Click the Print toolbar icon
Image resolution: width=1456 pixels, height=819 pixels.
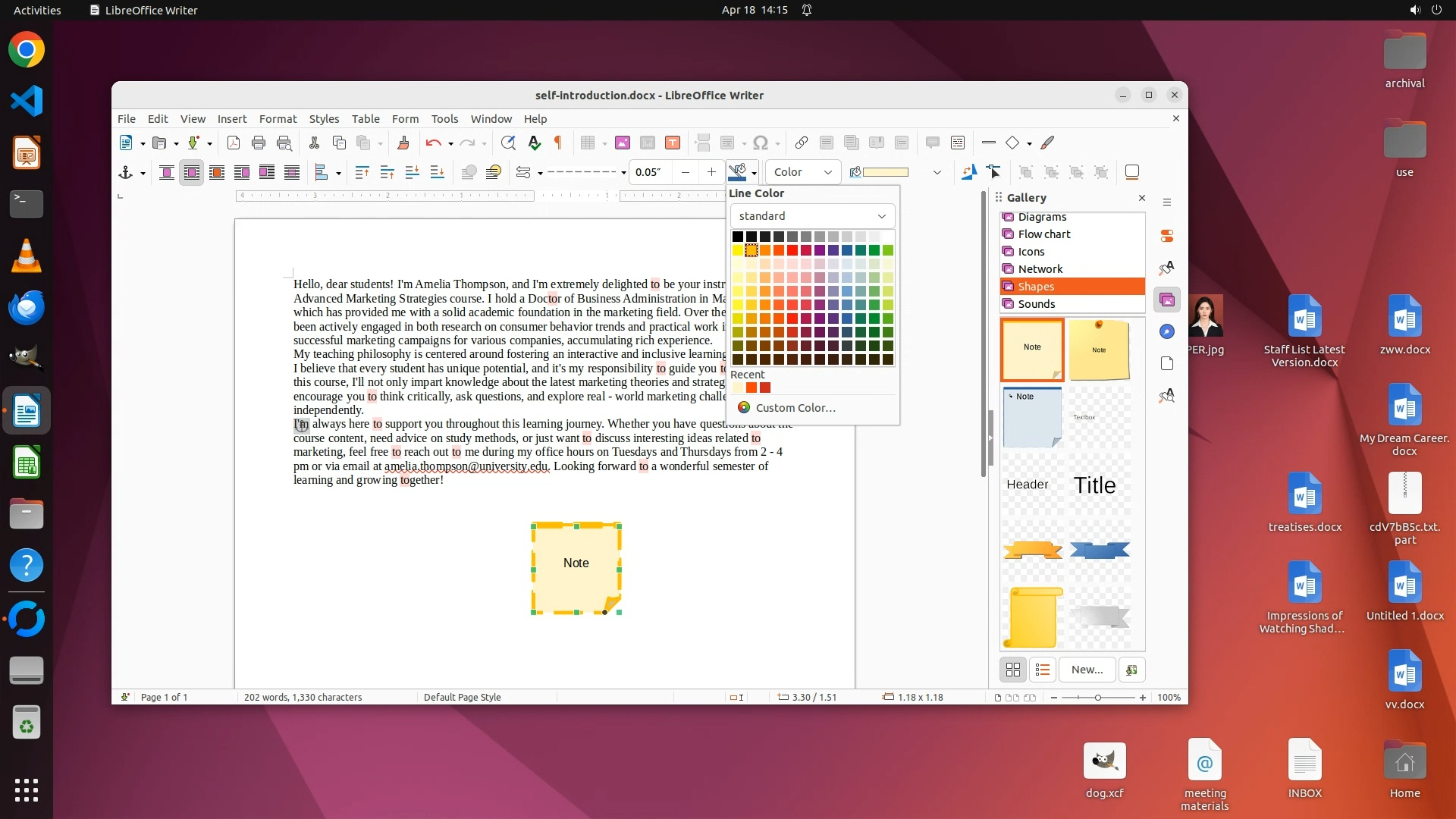259,143
